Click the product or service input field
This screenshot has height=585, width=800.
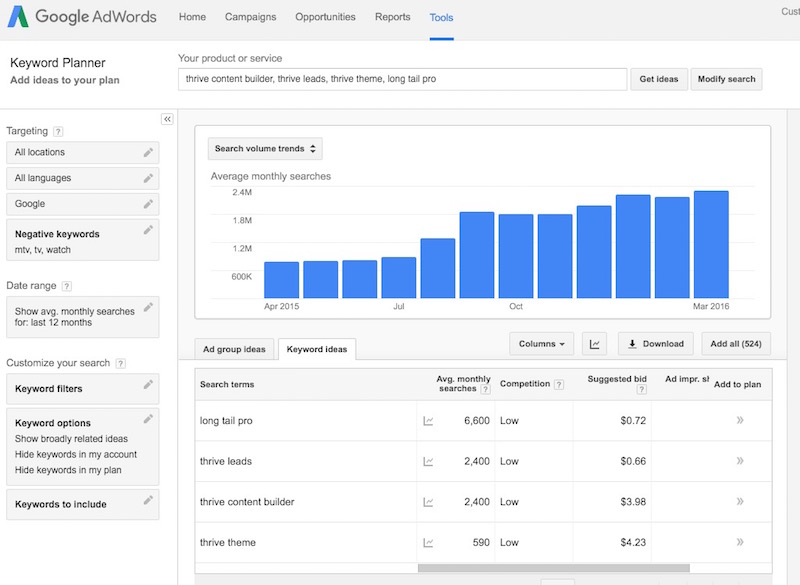pyautogui.click(x=402, y=79)
